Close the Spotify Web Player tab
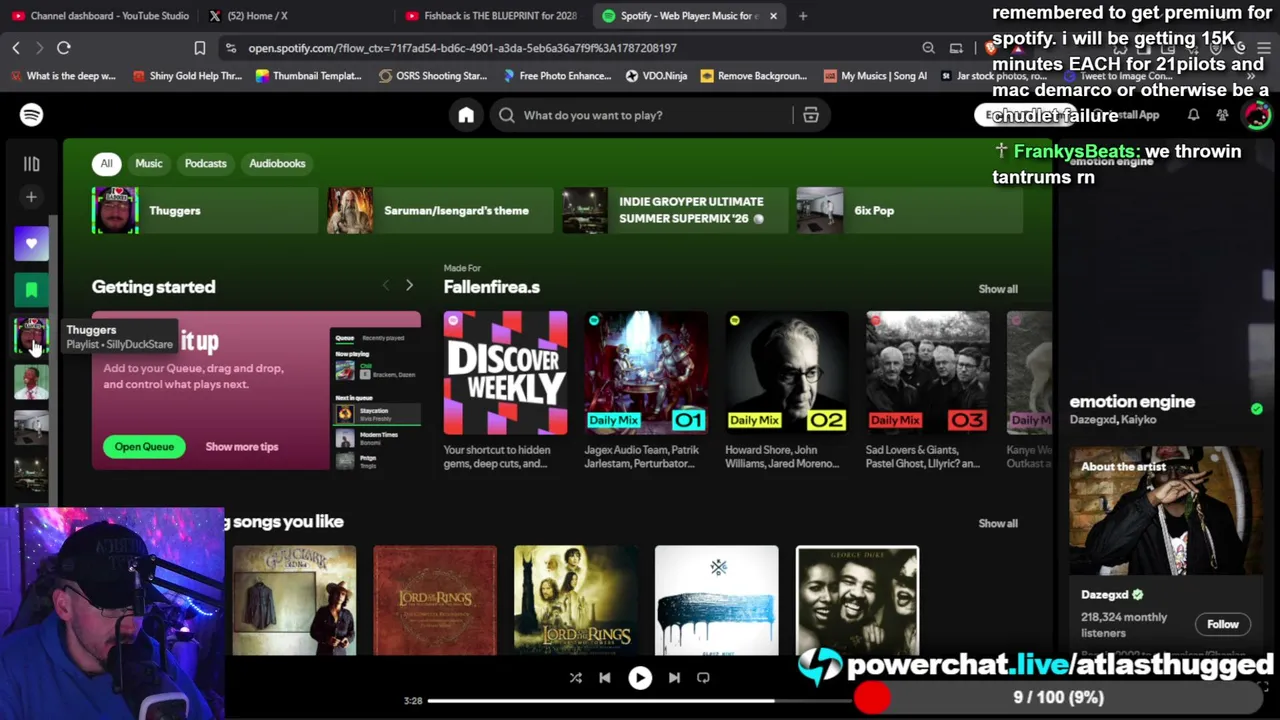The image size is (1280, 720). pyautogui.click(x=773, y=16)
